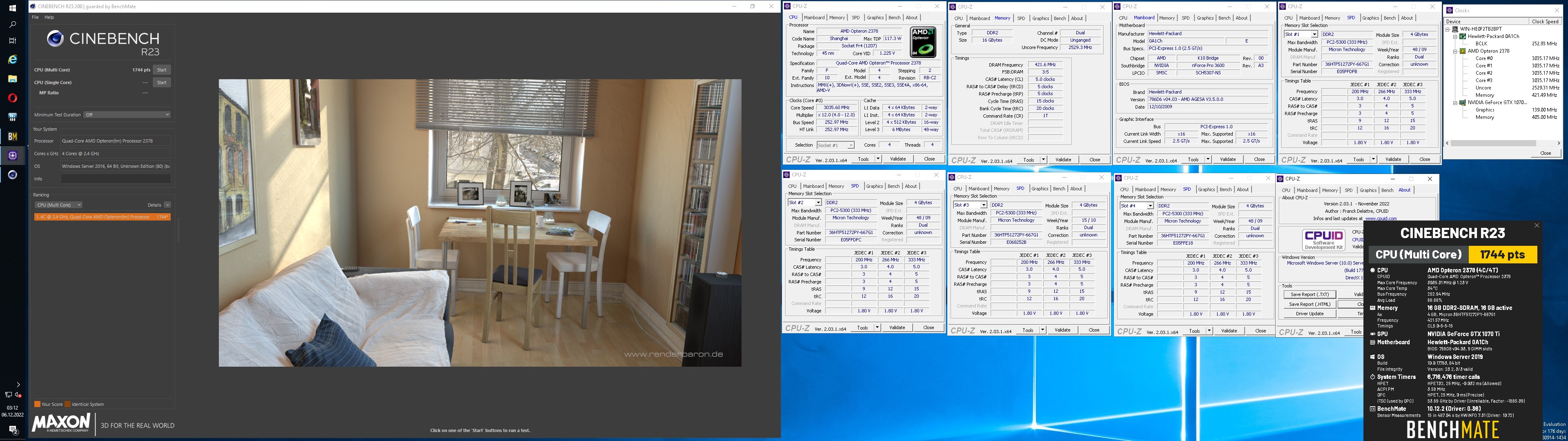
Task: Click the rendered room image in Cinebench
Action: (480, 222)
